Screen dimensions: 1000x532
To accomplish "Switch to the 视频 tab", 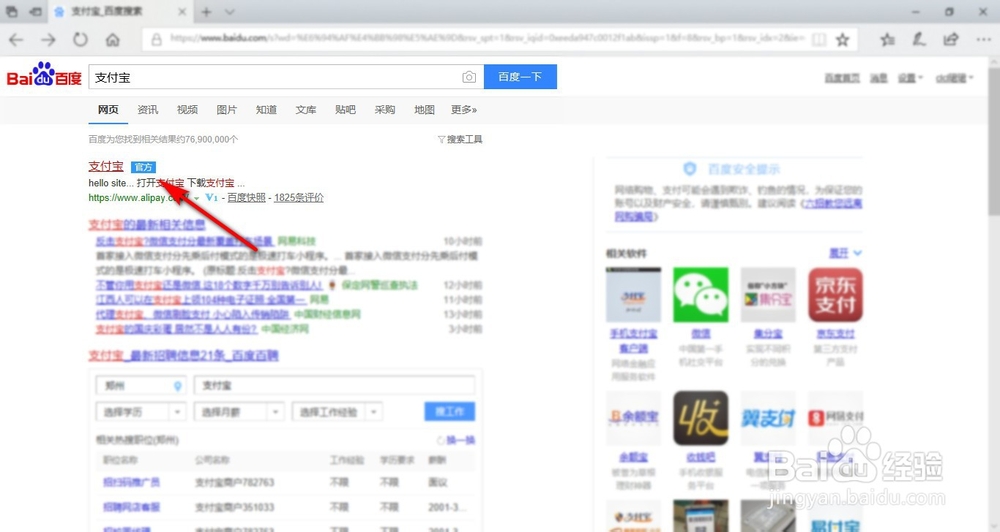I will coord(187,110).
